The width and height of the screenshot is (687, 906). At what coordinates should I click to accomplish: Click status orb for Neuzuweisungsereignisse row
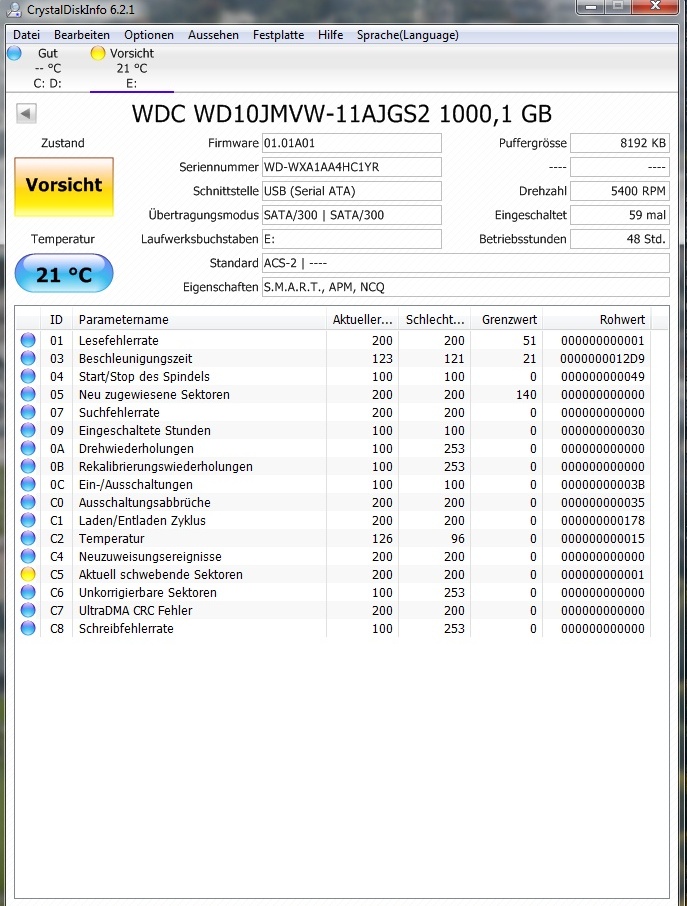pos(28,556)
